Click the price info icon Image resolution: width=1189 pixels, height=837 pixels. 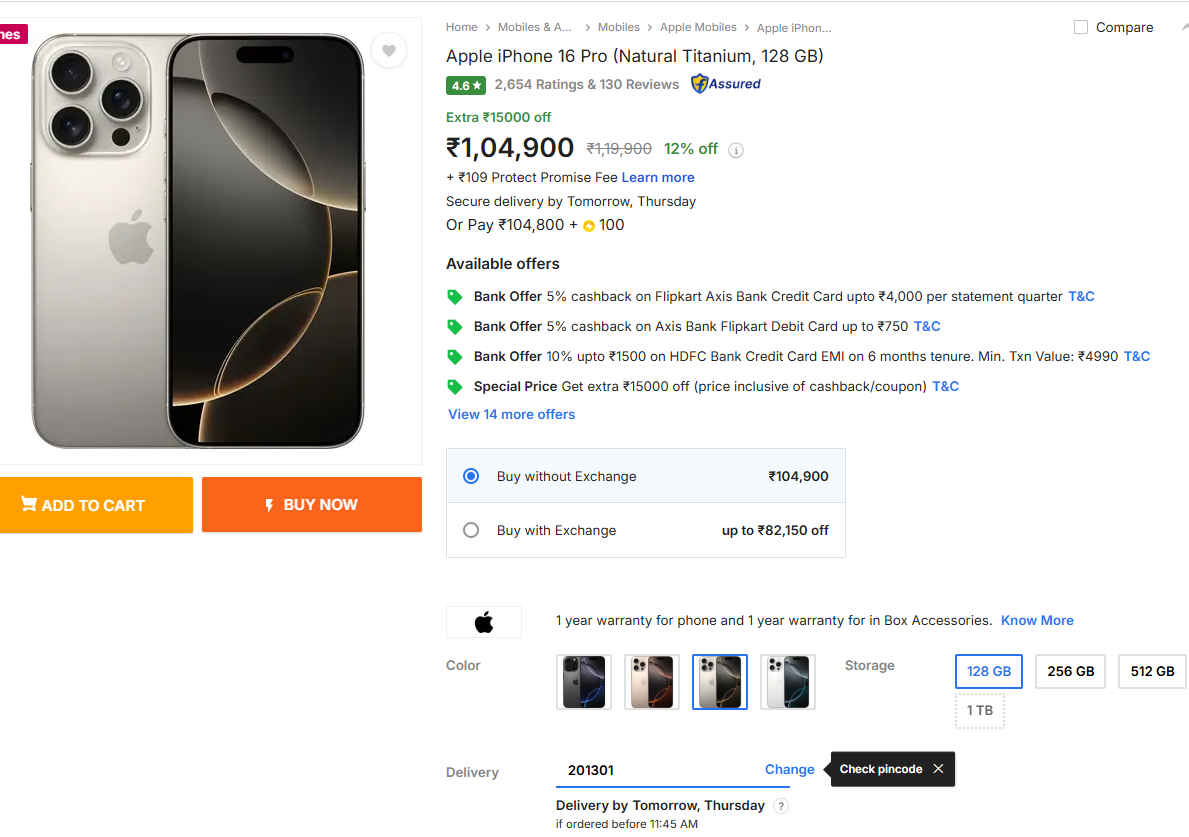[736, 150]
